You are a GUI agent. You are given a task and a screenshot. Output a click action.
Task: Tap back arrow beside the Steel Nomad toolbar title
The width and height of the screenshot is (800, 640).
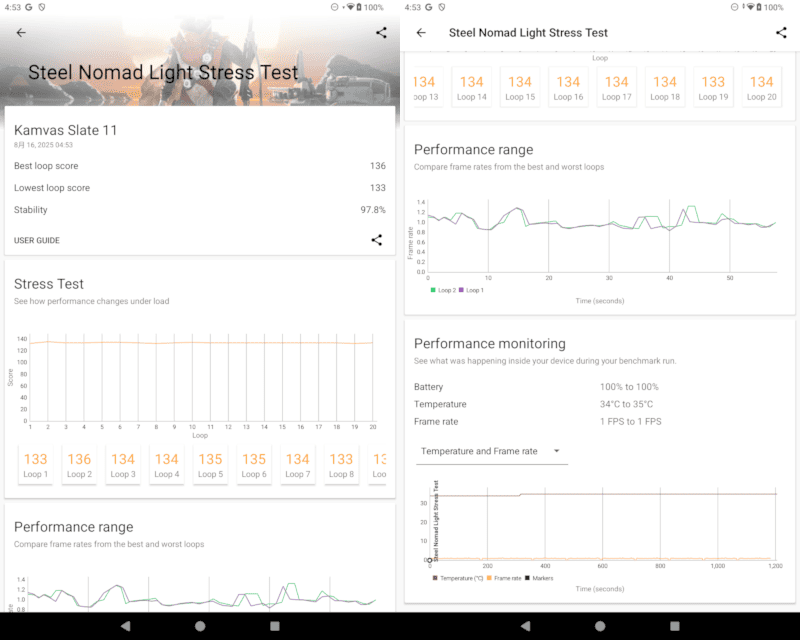pyautogui.click(x=421, y=33)
